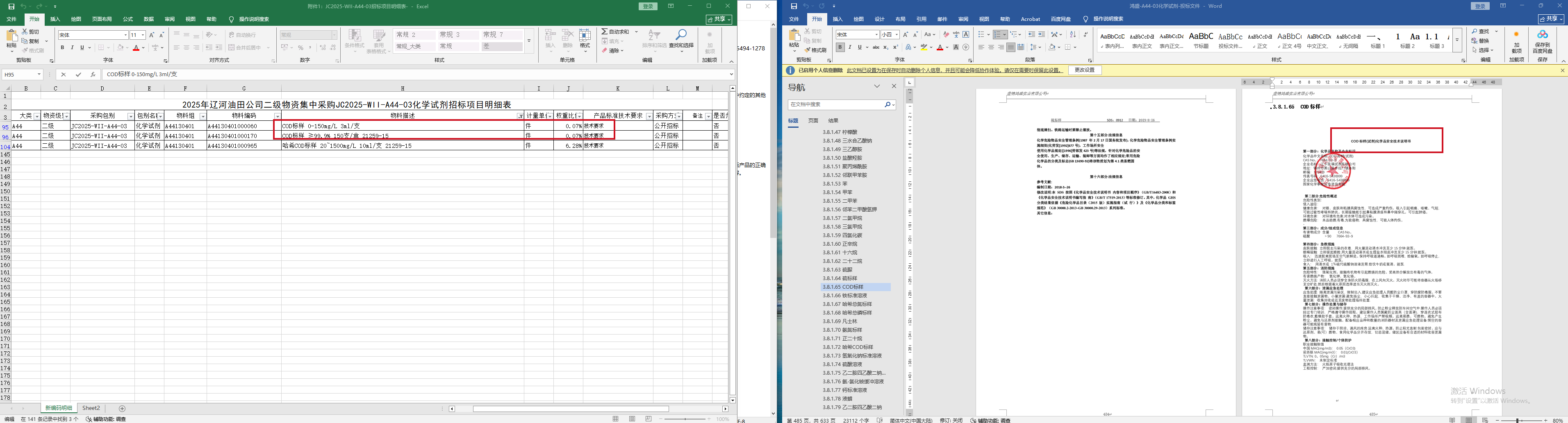Open filter dropdown for 物料编码 column

coord(278,116)
